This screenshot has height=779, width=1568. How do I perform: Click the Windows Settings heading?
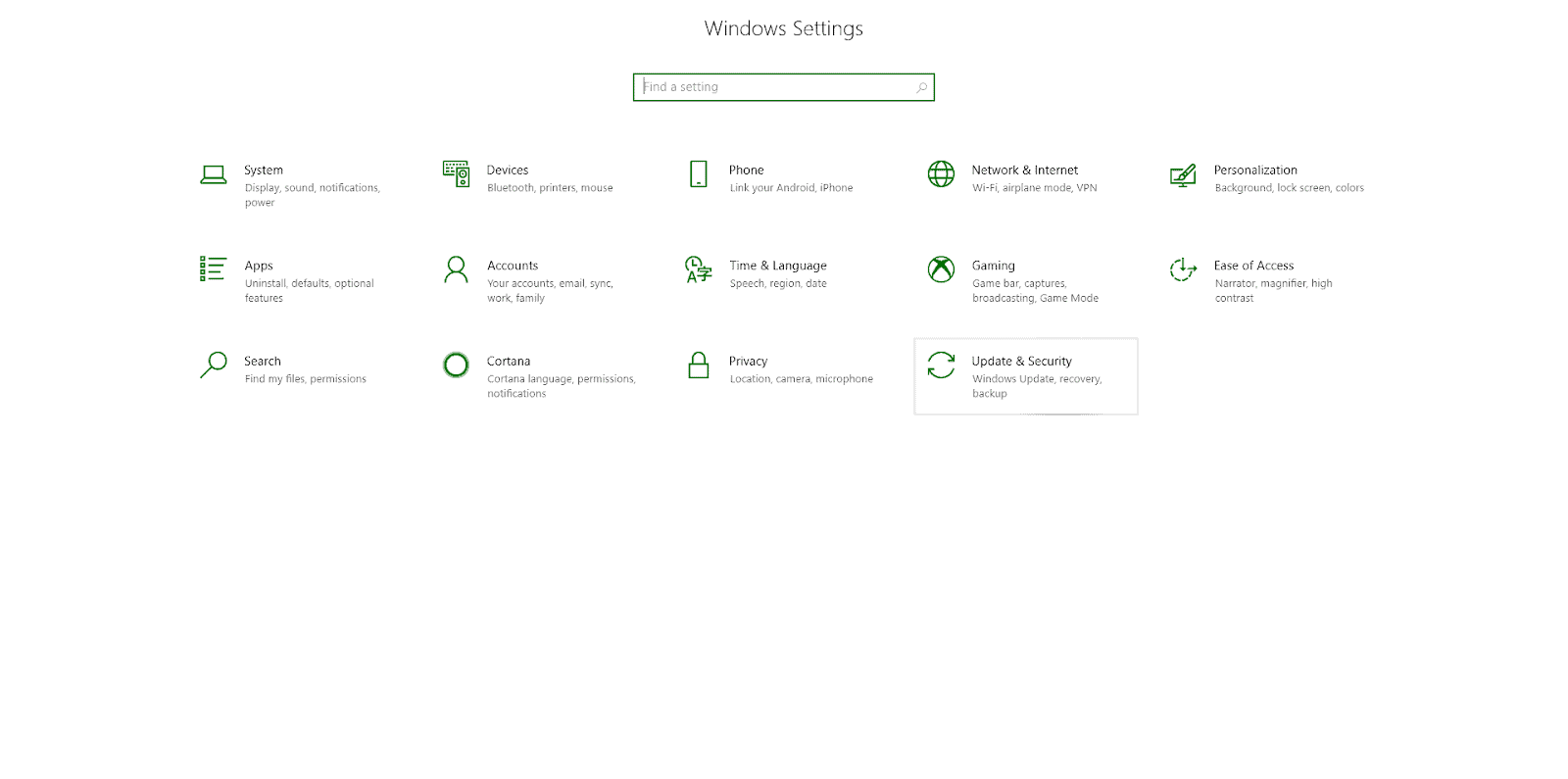pos(783,28)
